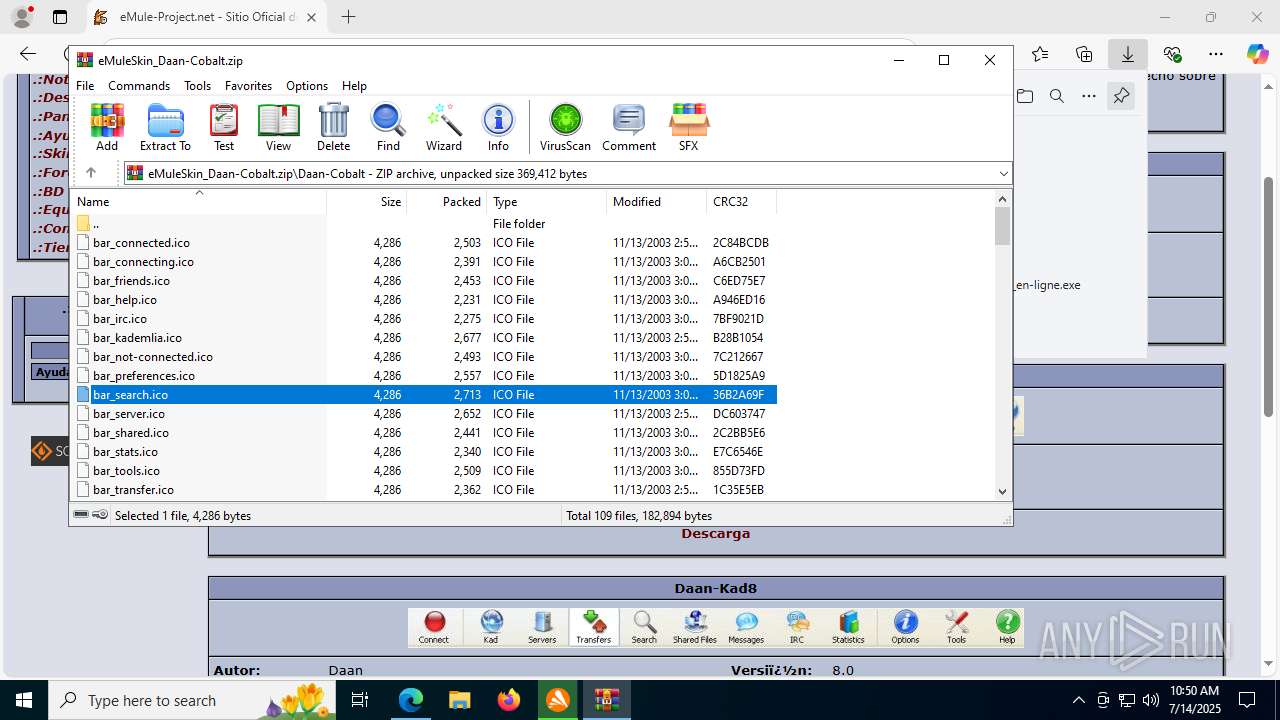Open browser Settings and more menu
Viewport: 1280px width, 720px height.
(1216, 54)
